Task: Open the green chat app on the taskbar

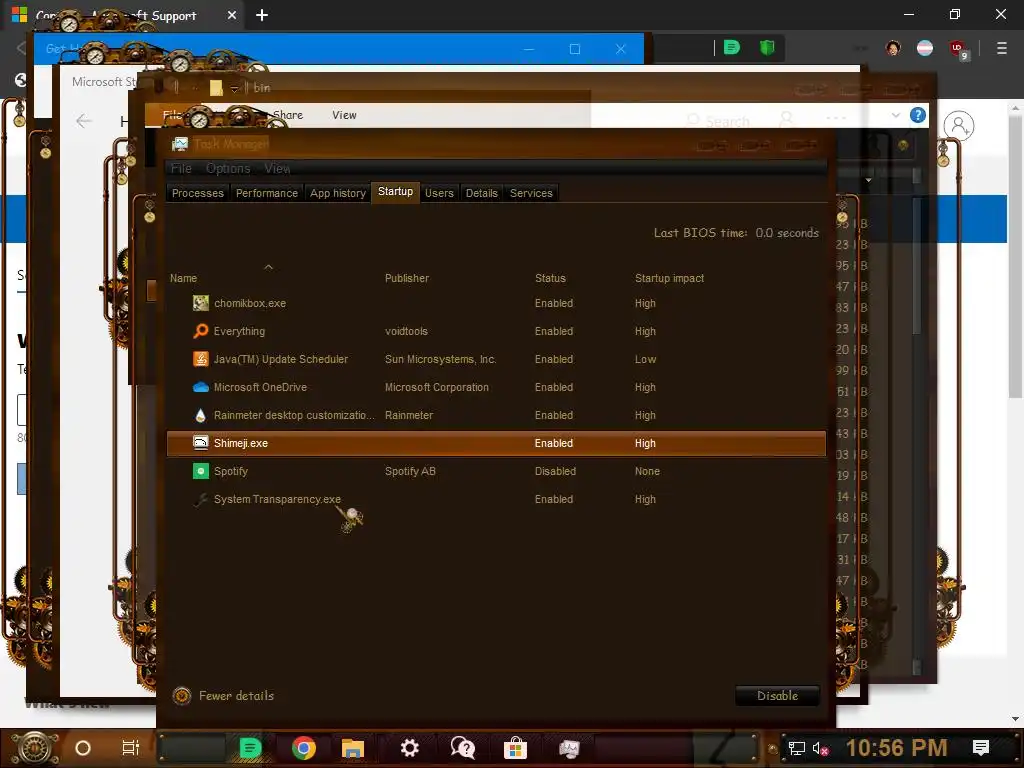Action: (250, 748)
